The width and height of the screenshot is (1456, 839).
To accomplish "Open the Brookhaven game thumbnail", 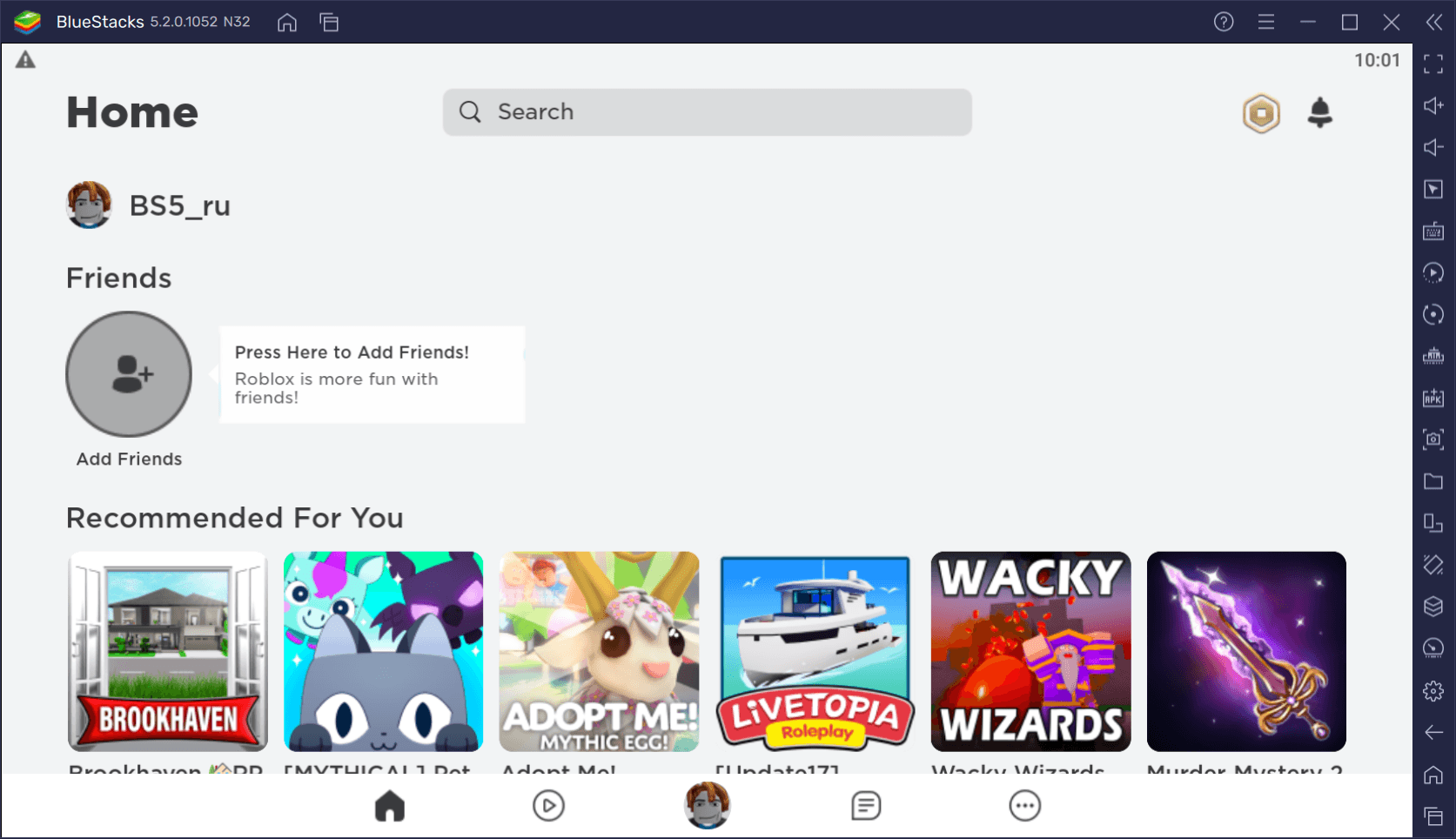I will pos(168,651).
